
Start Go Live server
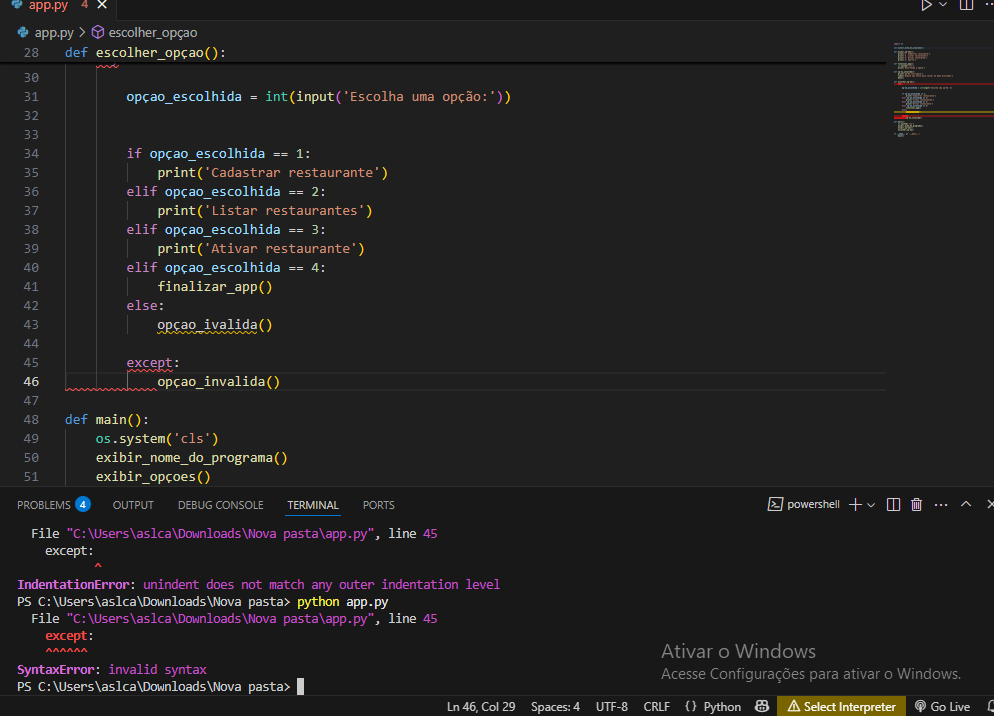[x=943, y=706]
